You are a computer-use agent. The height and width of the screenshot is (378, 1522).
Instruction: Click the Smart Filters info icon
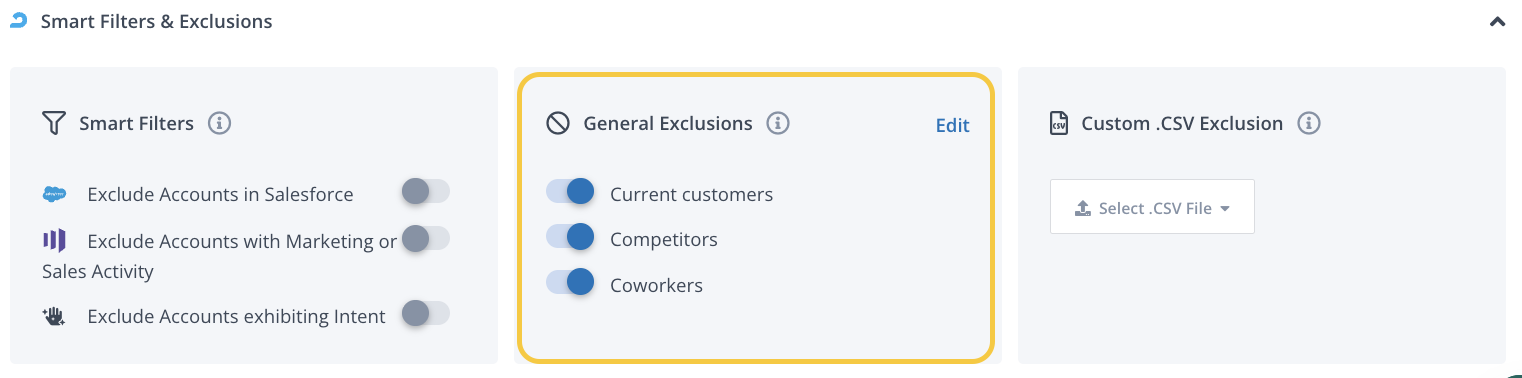click(220, 123)
